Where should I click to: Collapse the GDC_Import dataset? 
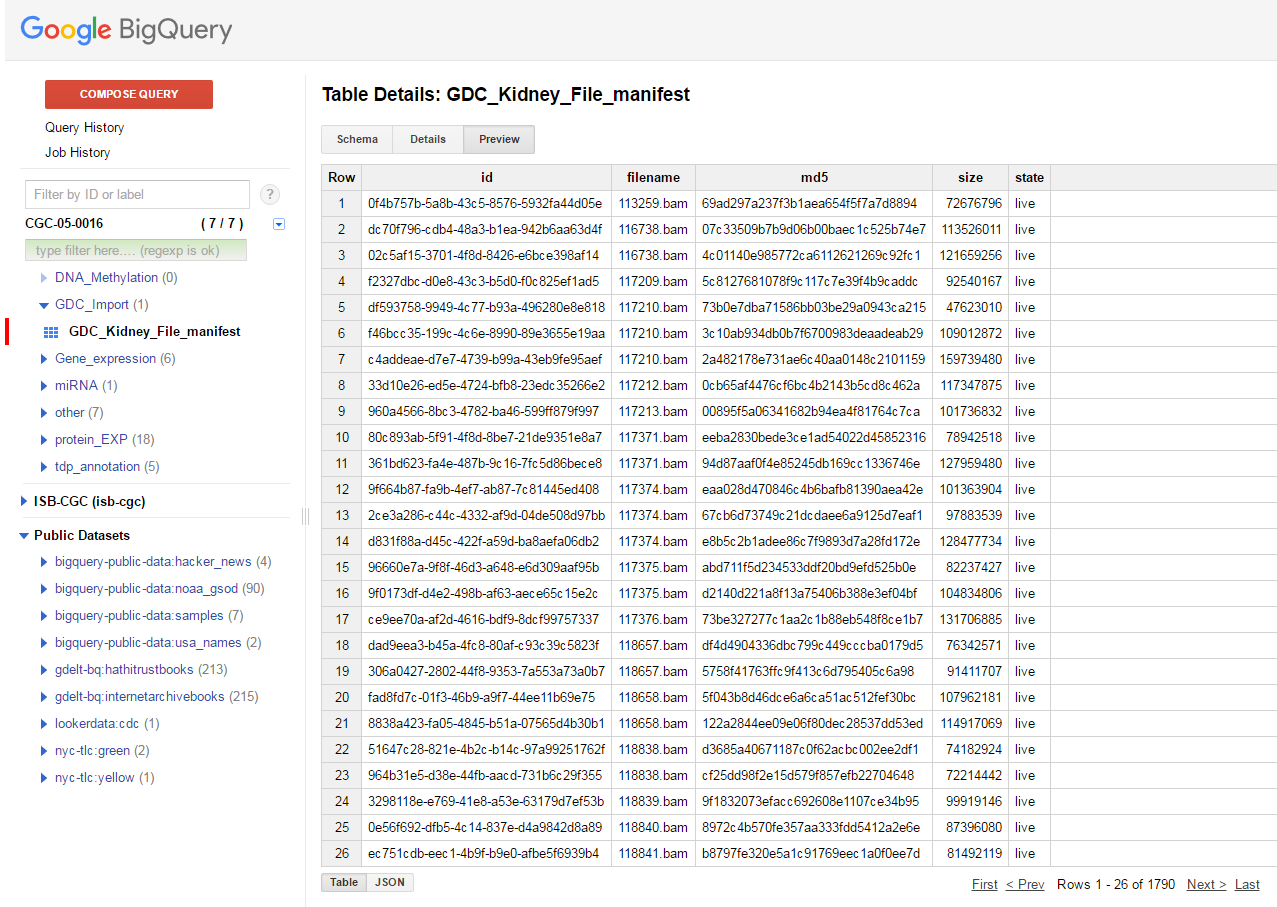pyautogui.click(x=44, y=305)
